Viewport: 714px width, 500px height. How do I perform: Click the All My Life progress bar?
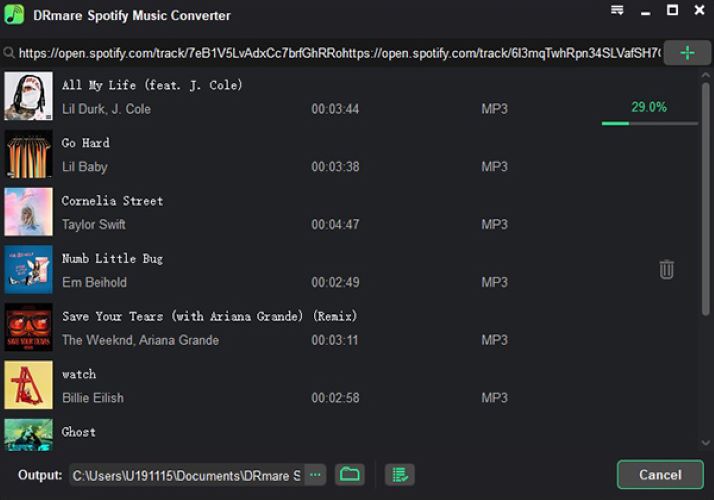click(649, 123)
